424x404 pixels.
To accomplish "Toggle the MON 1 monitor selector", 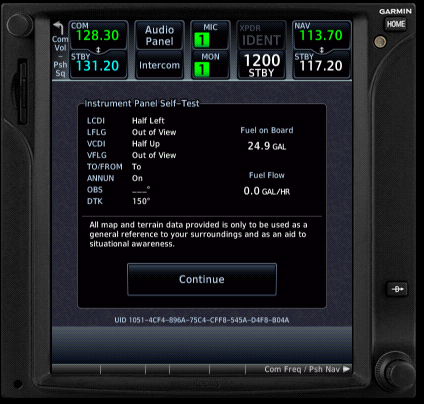I will click(x=210, y=65).
